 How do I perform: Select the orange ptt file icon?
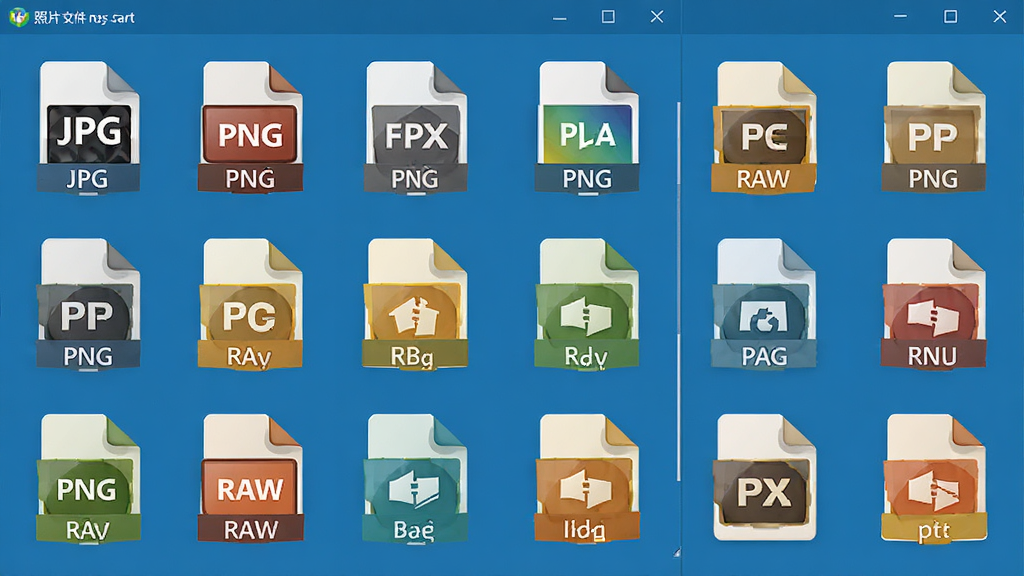tap(933, 479)
